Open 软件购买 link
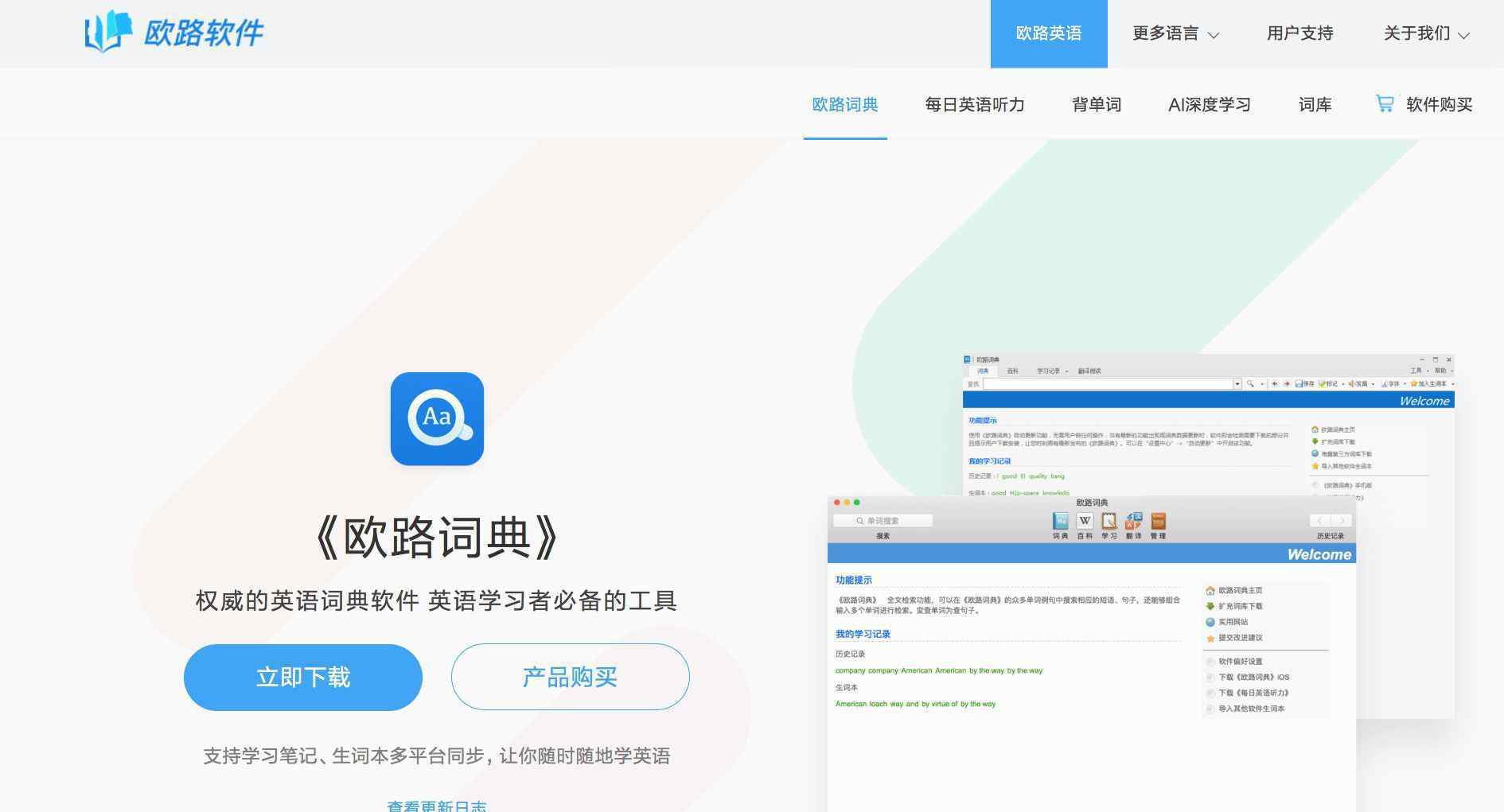The height and width of the screenshot is (812, 1504). tap(1439, 104)
